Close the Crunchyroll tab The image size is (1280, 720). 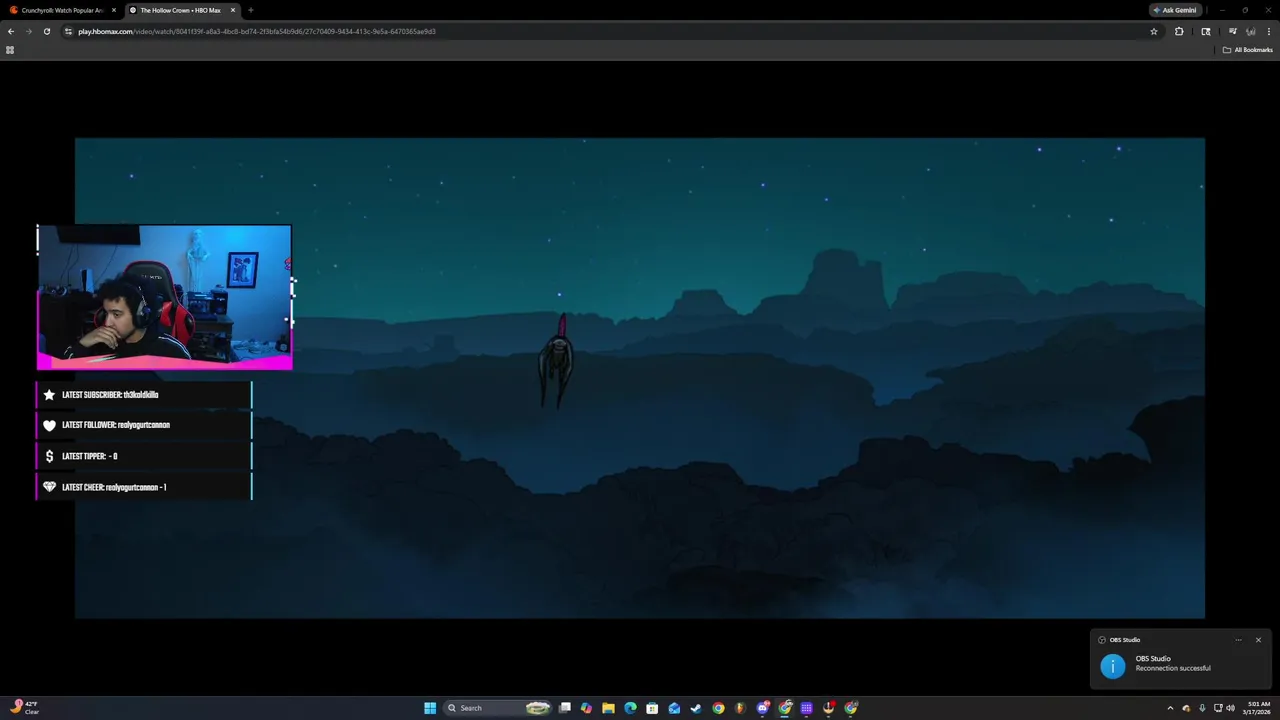point(114,10)
